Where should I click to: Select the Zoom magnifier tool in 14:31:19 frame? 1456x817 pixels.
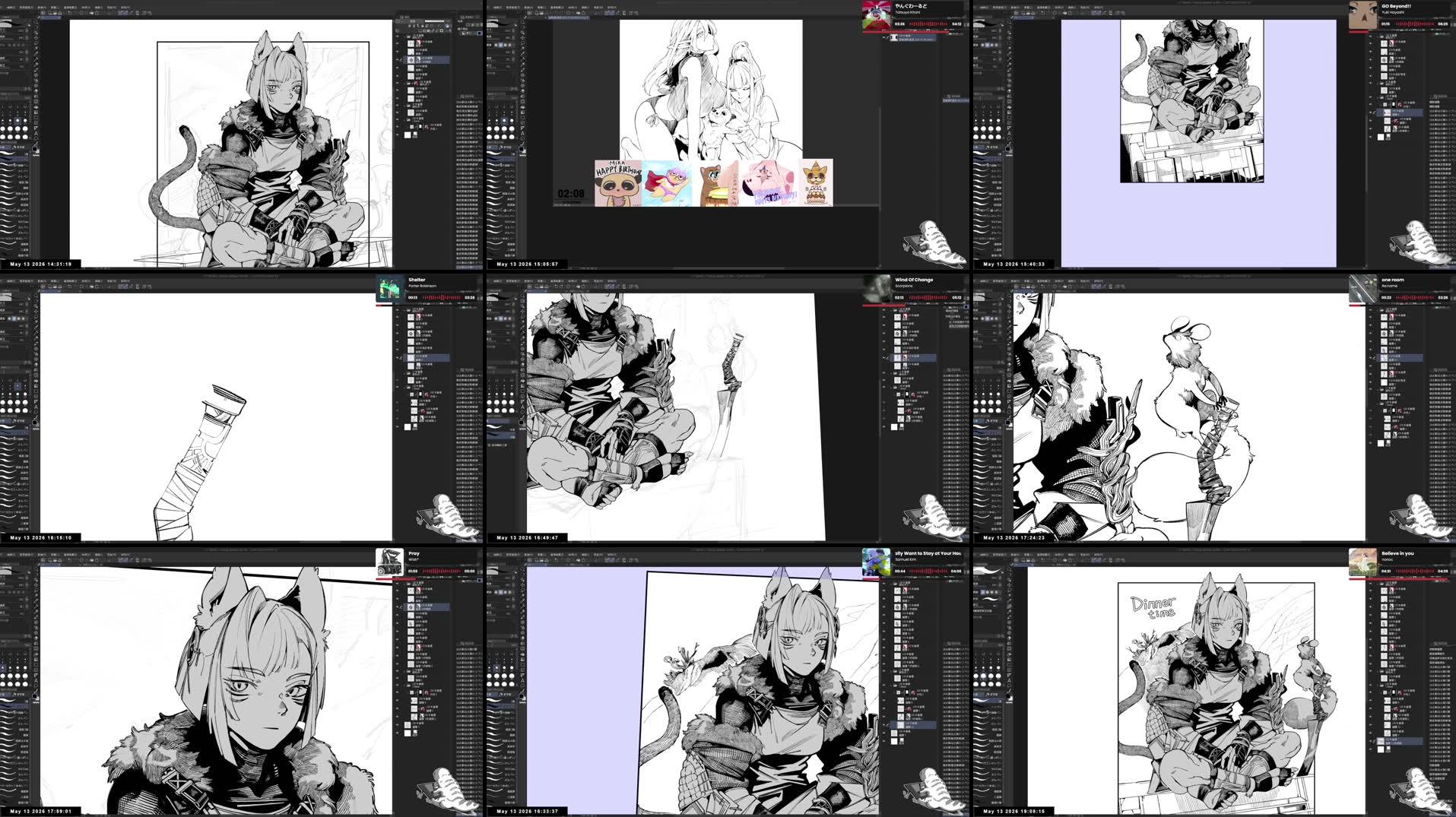(x=36, y=21)
